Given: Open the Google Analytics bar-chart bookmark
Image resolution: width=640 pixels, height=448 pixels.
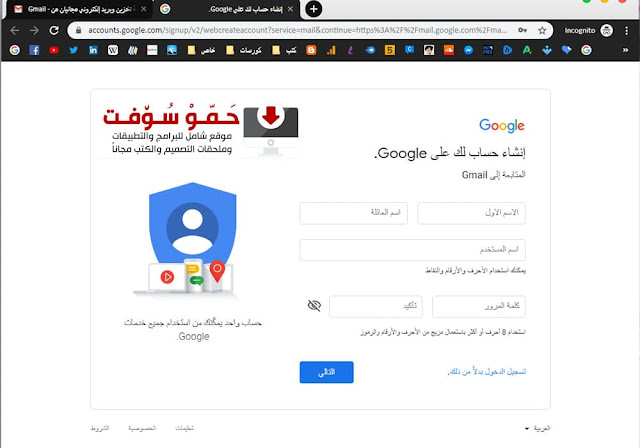Looking at the screenshot, I should click(331, 50).
